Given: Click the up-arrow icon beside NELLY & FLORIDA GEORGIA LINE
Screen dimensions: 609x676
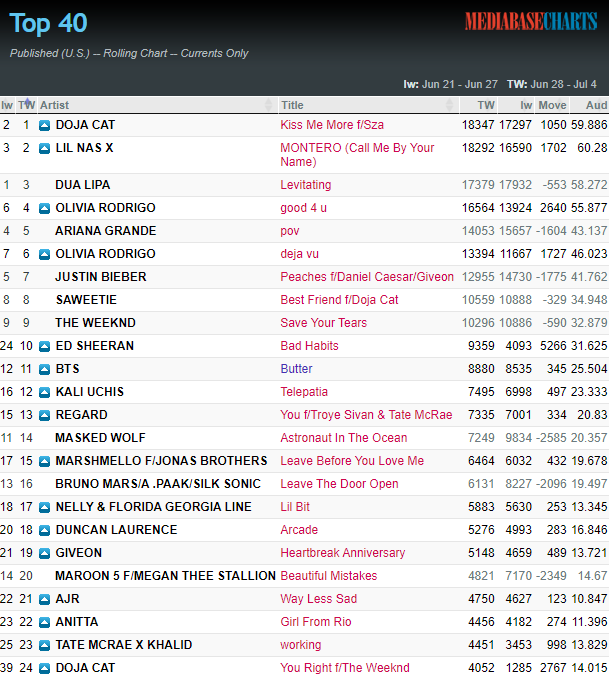Looking at the screenshot, I should pyautogui.click(x=44, y=507).
